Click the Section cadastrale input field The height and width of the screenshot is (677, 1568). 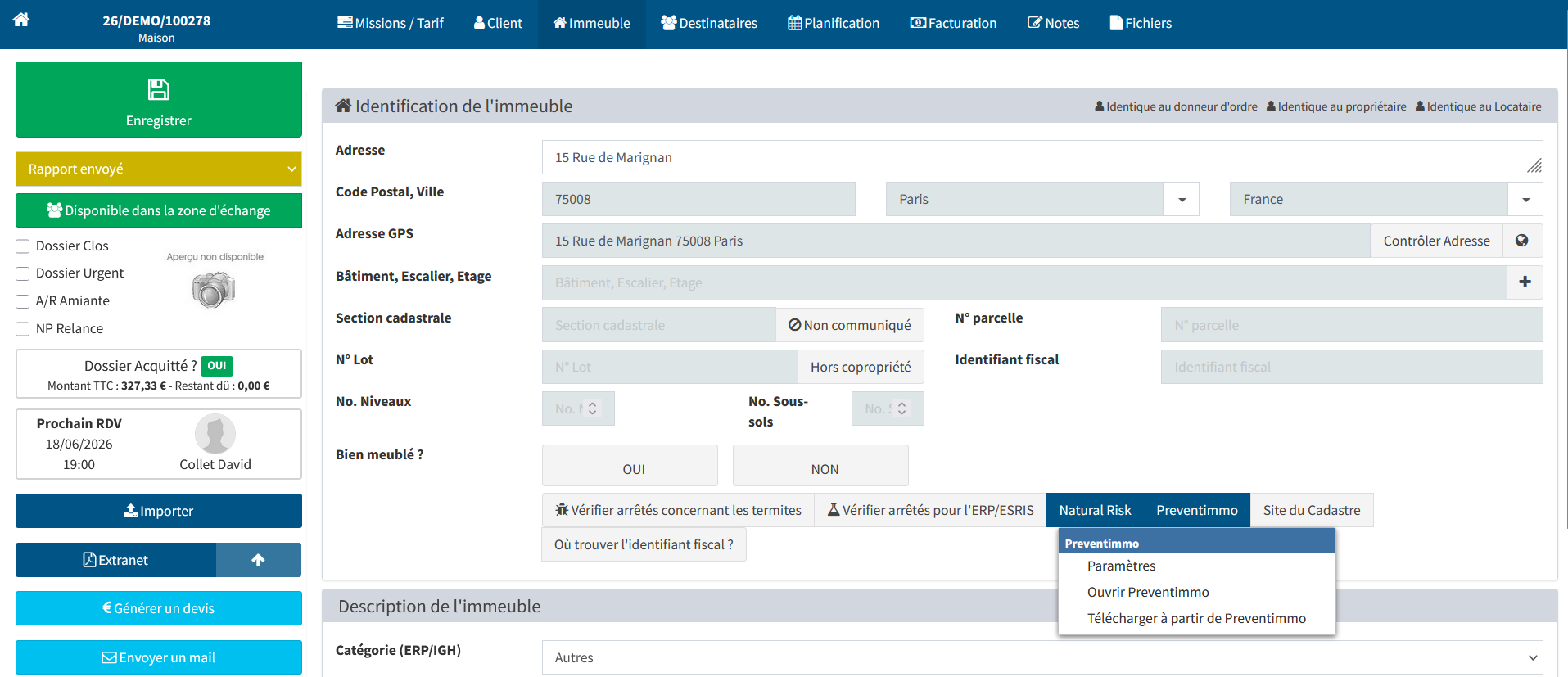[659, 325]
